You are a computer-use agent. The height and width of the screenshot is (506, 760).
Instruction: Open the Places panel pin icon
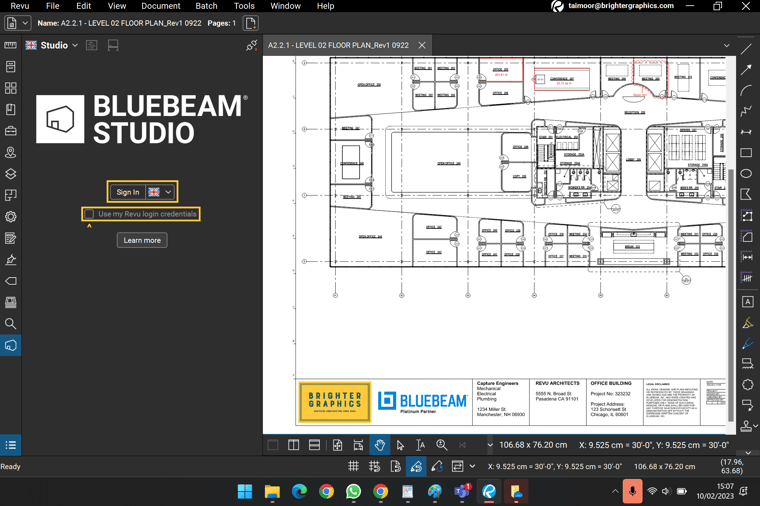point(10,152)
